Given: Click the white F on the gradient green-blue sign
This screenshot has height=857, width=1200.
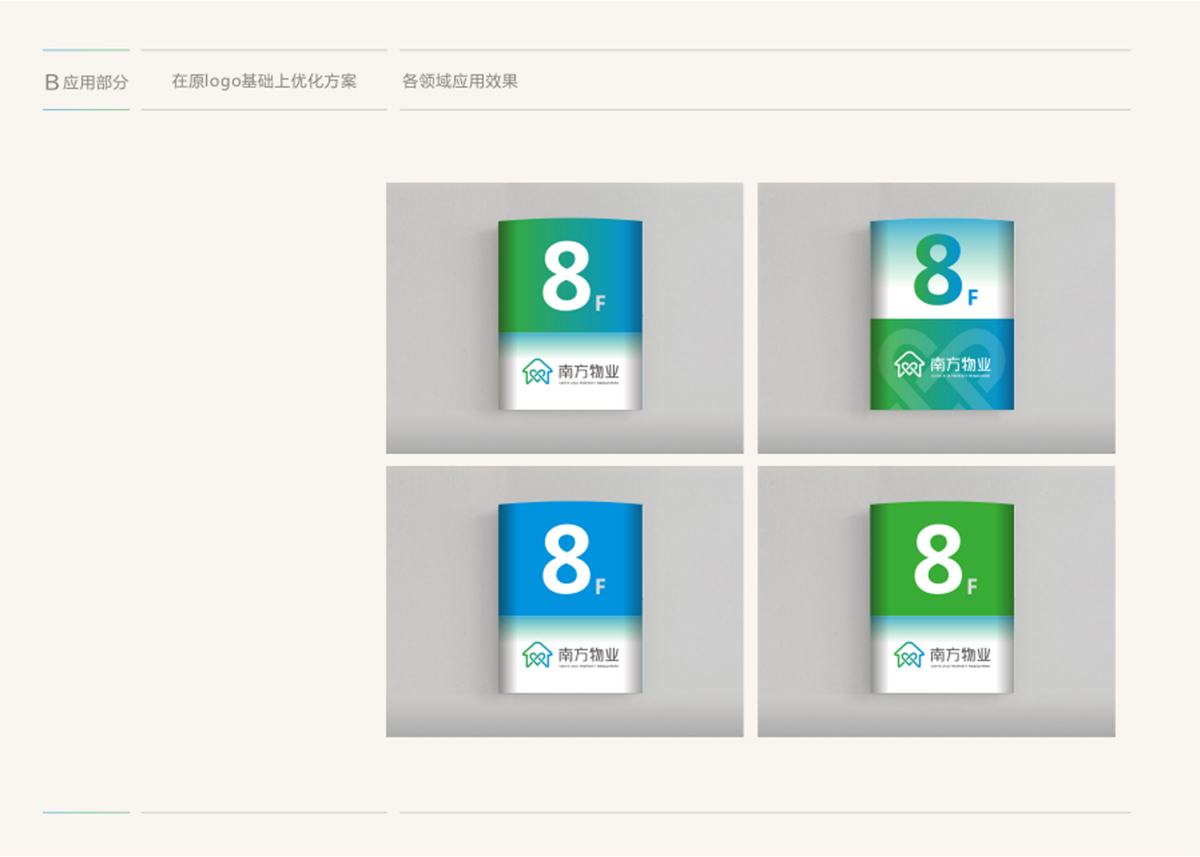Looking at the screenshot, I should click(x=600, y=304).
